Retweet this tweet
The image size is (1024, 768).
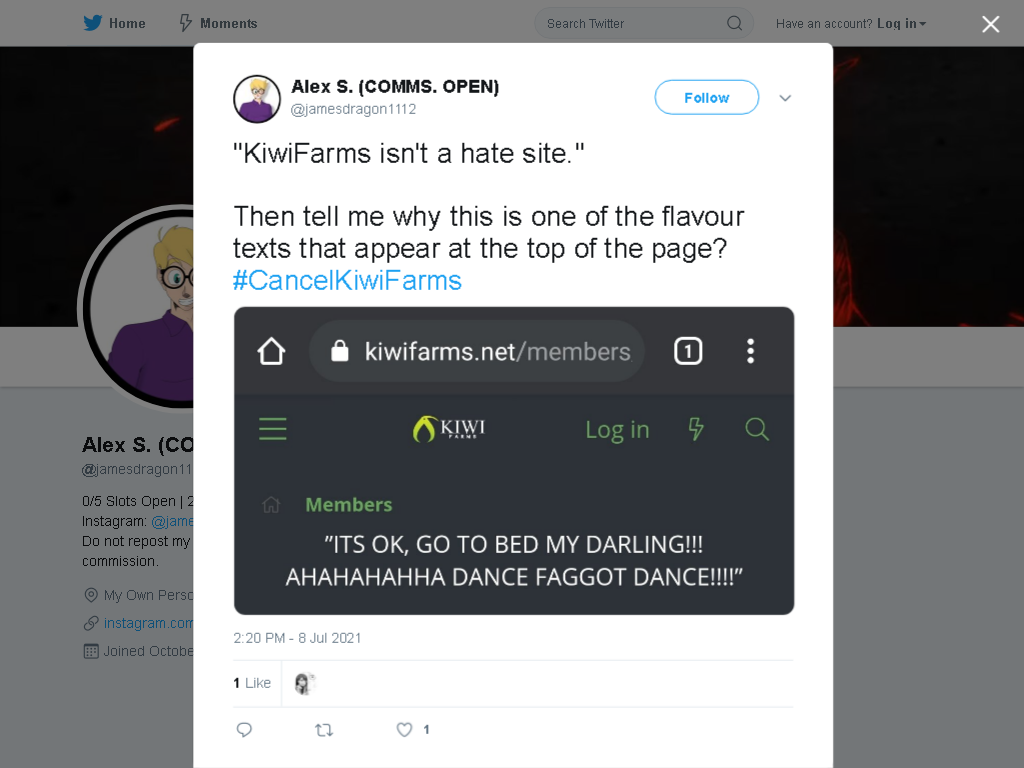[x=324, y=729]
